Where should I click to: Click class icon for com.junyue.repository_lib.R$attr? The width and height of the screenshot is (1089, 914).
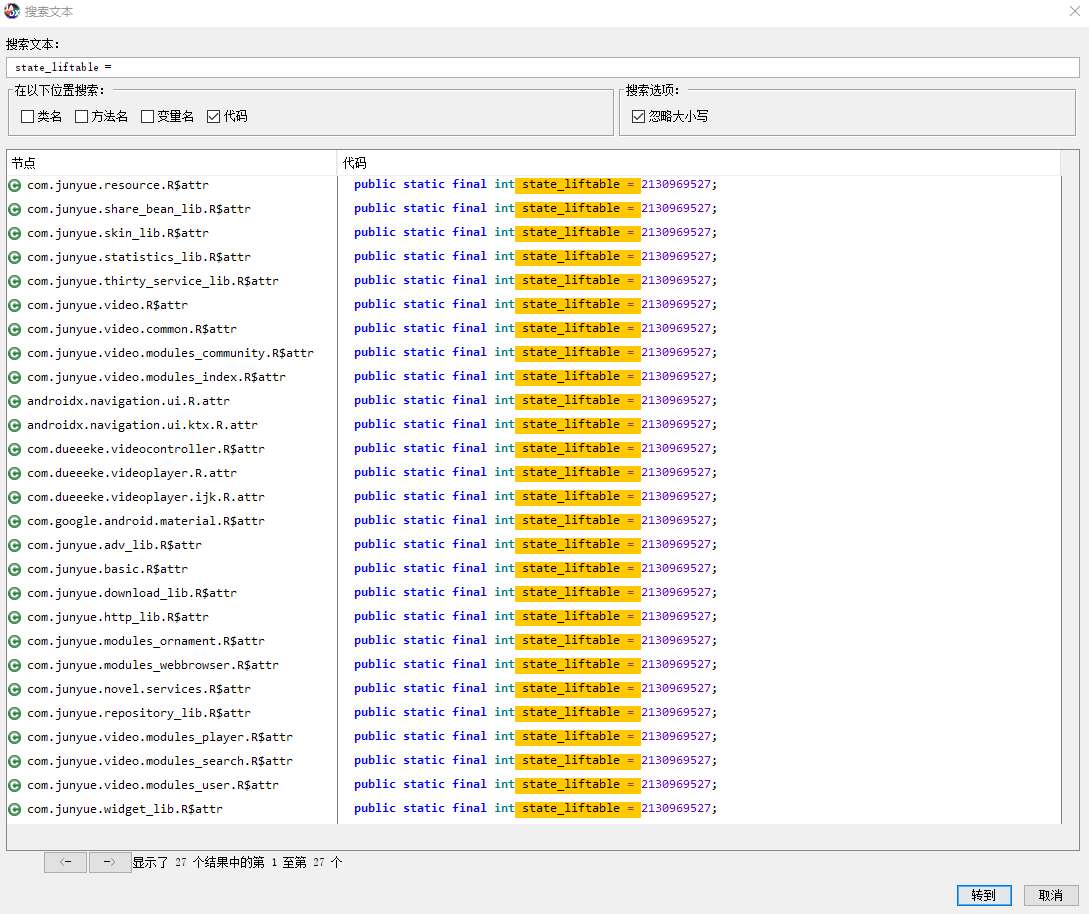coord(15,713)
